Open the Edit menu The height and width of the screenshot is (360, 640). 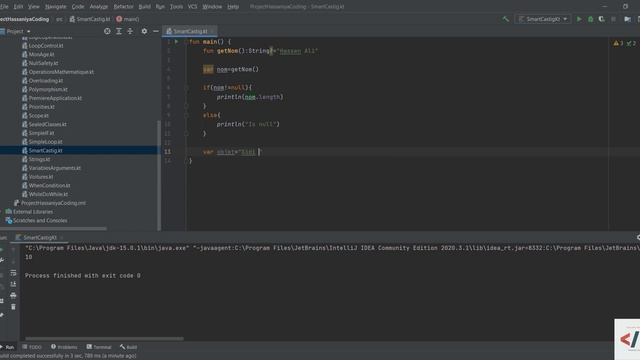tap(18, 7)
